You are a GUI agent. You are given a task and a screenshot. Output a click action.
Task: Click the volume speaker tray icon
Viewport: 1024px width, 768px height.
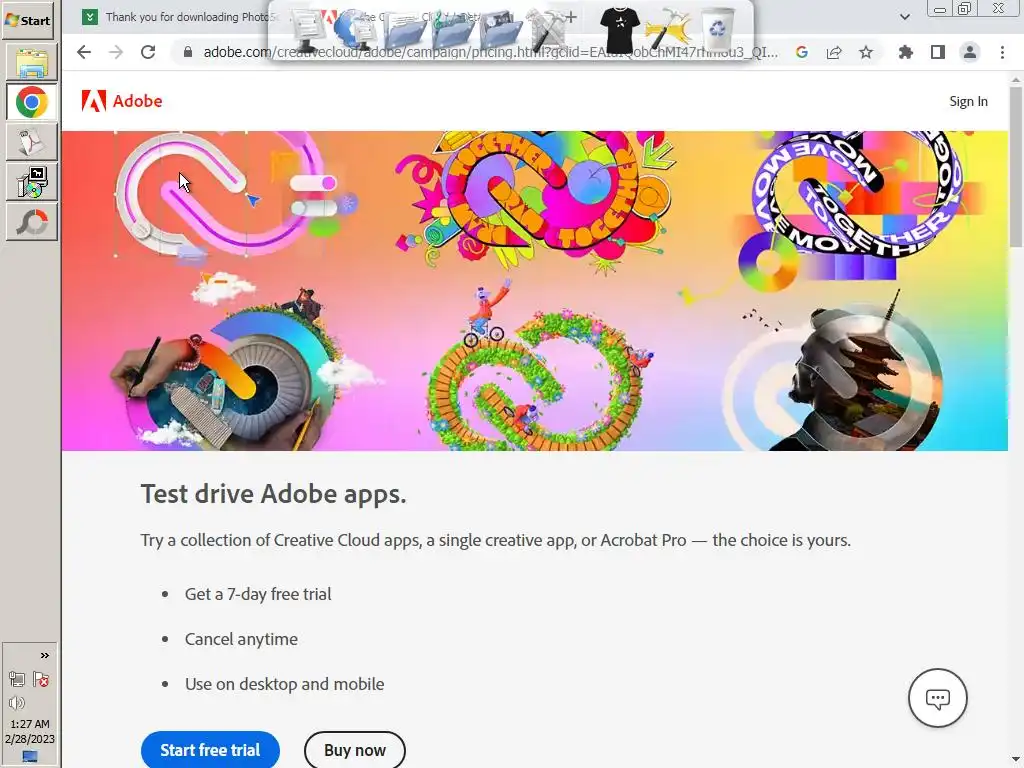point(17,703)
